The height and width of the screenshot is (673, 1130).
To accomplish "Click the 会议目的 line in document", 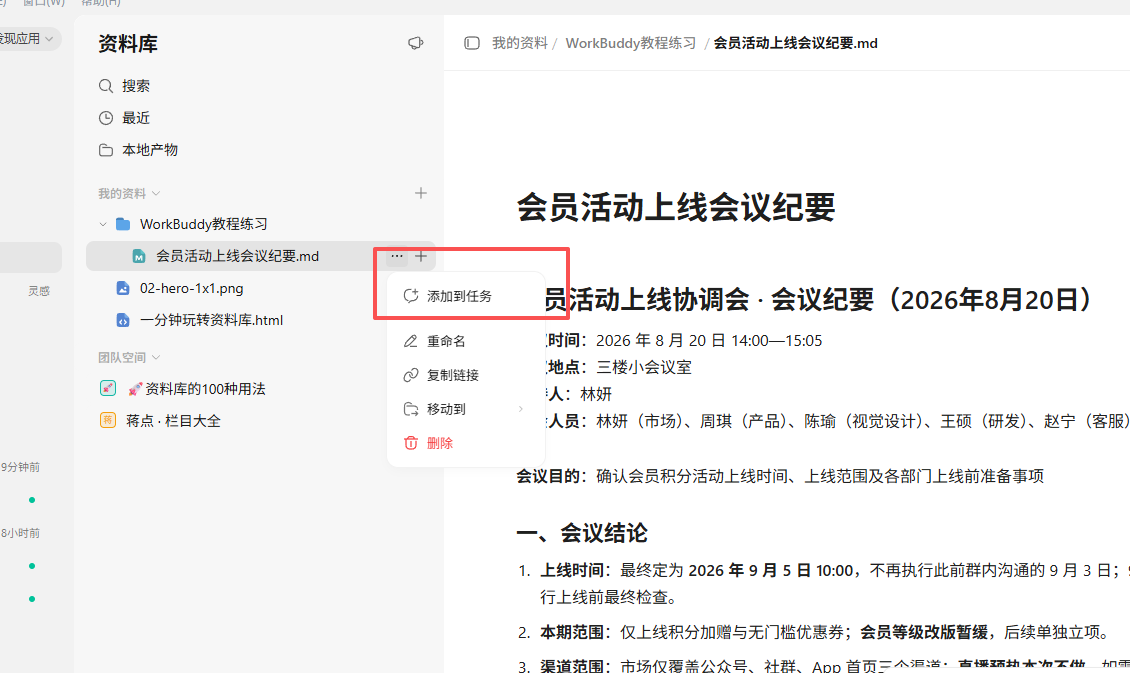I will (780, 476).
